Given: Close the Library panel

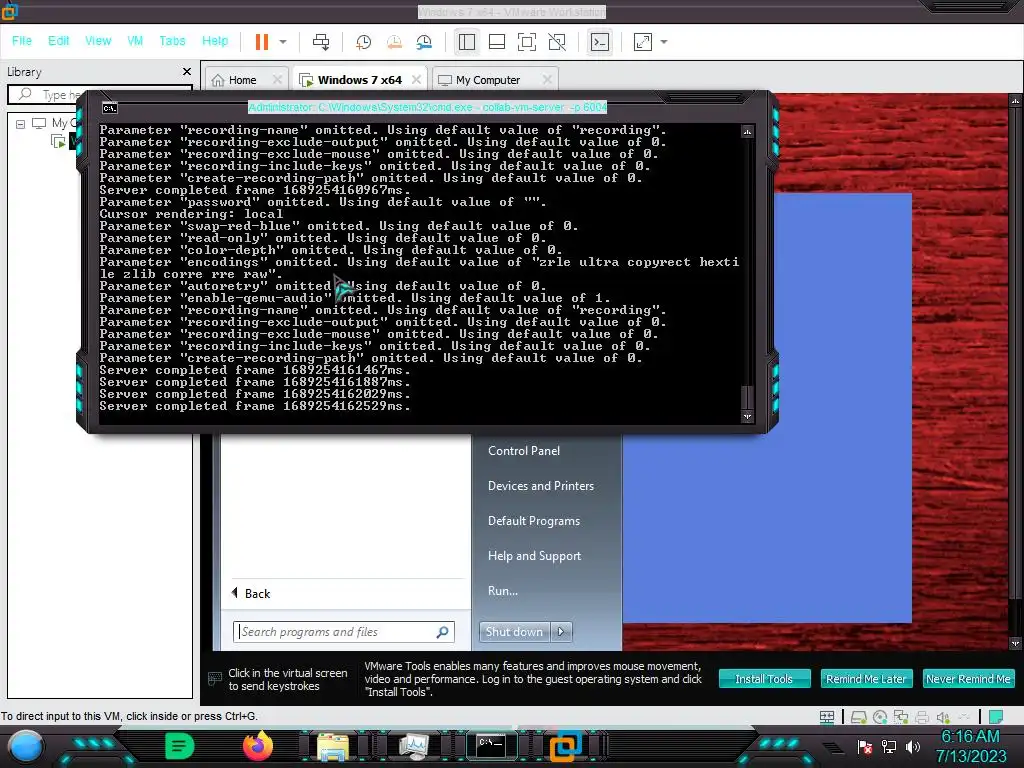Looking at the screenshot, I should coord(187,72).
